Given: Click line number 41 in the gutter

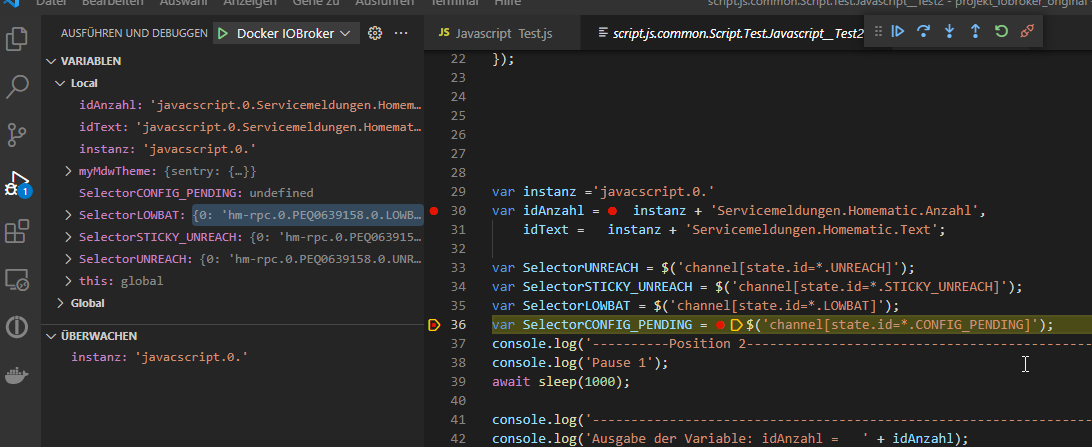Looking at the screenshot, I should [x=458, y=420].
